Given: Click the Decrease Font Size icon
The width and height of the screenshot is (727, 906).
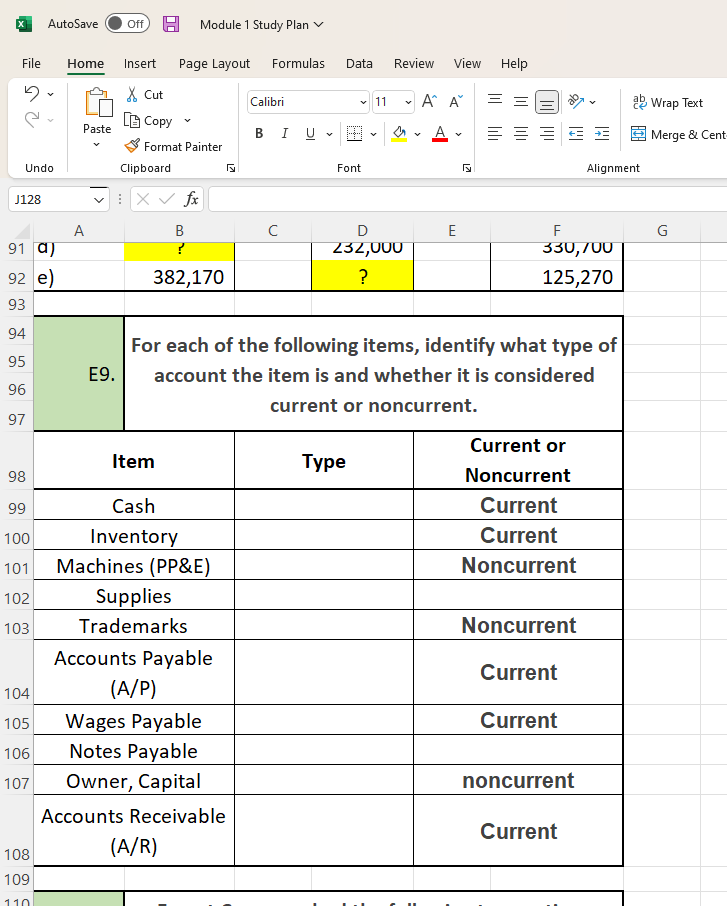Looking at the screenshot, I should 456,102.
